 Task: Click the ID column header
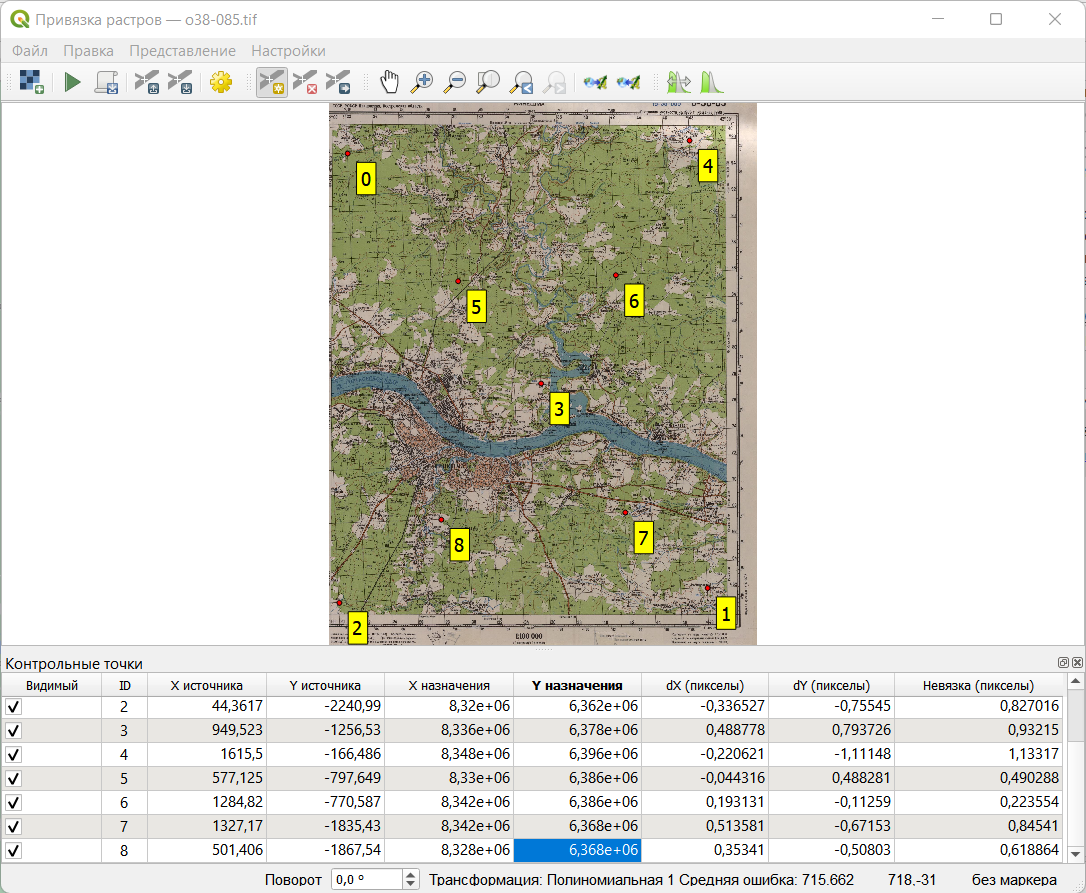(125, 685)
